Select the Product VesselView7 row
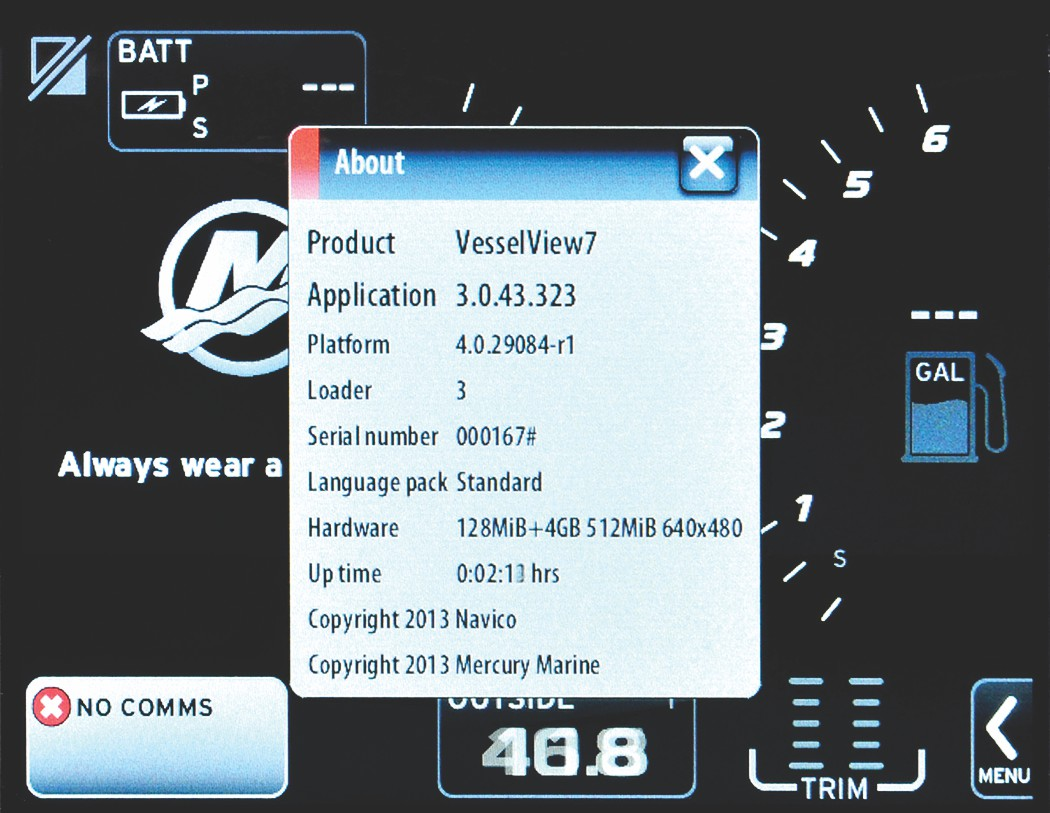Image resolution: width=1050 pixels, height=813 pixels. tap(451, 242)
